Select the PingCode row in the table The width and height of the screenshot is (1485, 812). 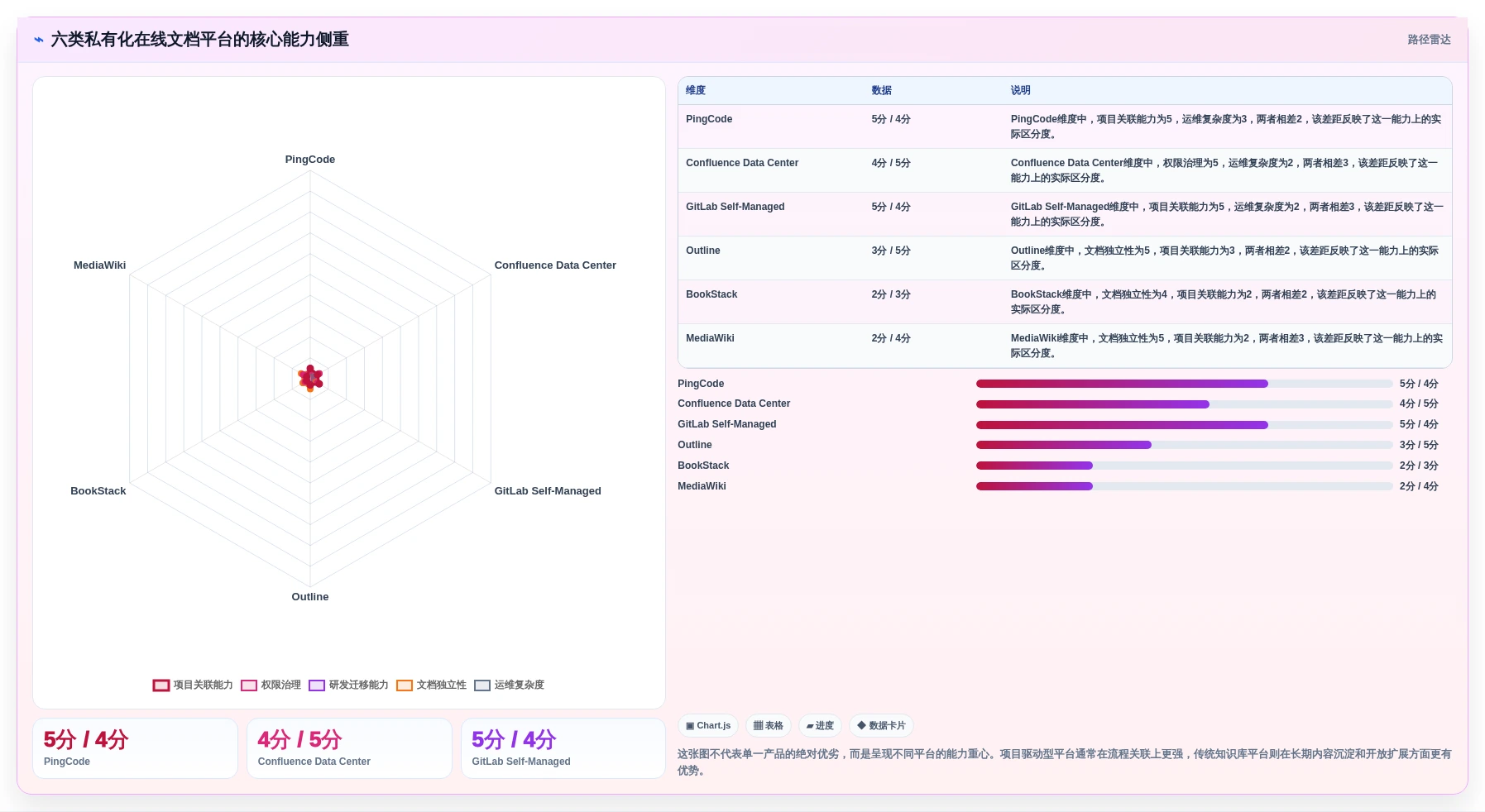pos(1065,127)
